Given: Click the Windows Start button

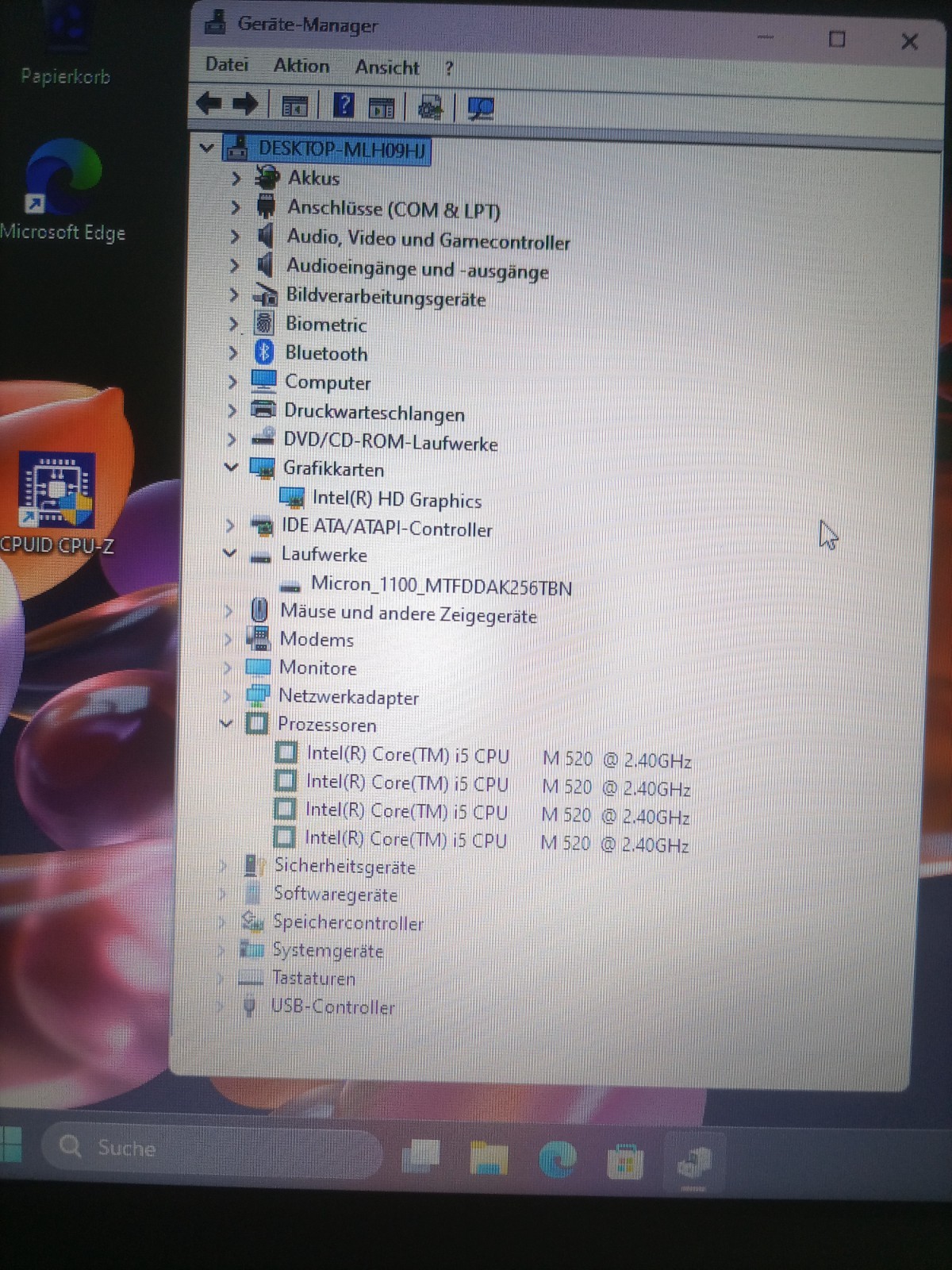Looking at the screenshot, I should coord(11,1145).
